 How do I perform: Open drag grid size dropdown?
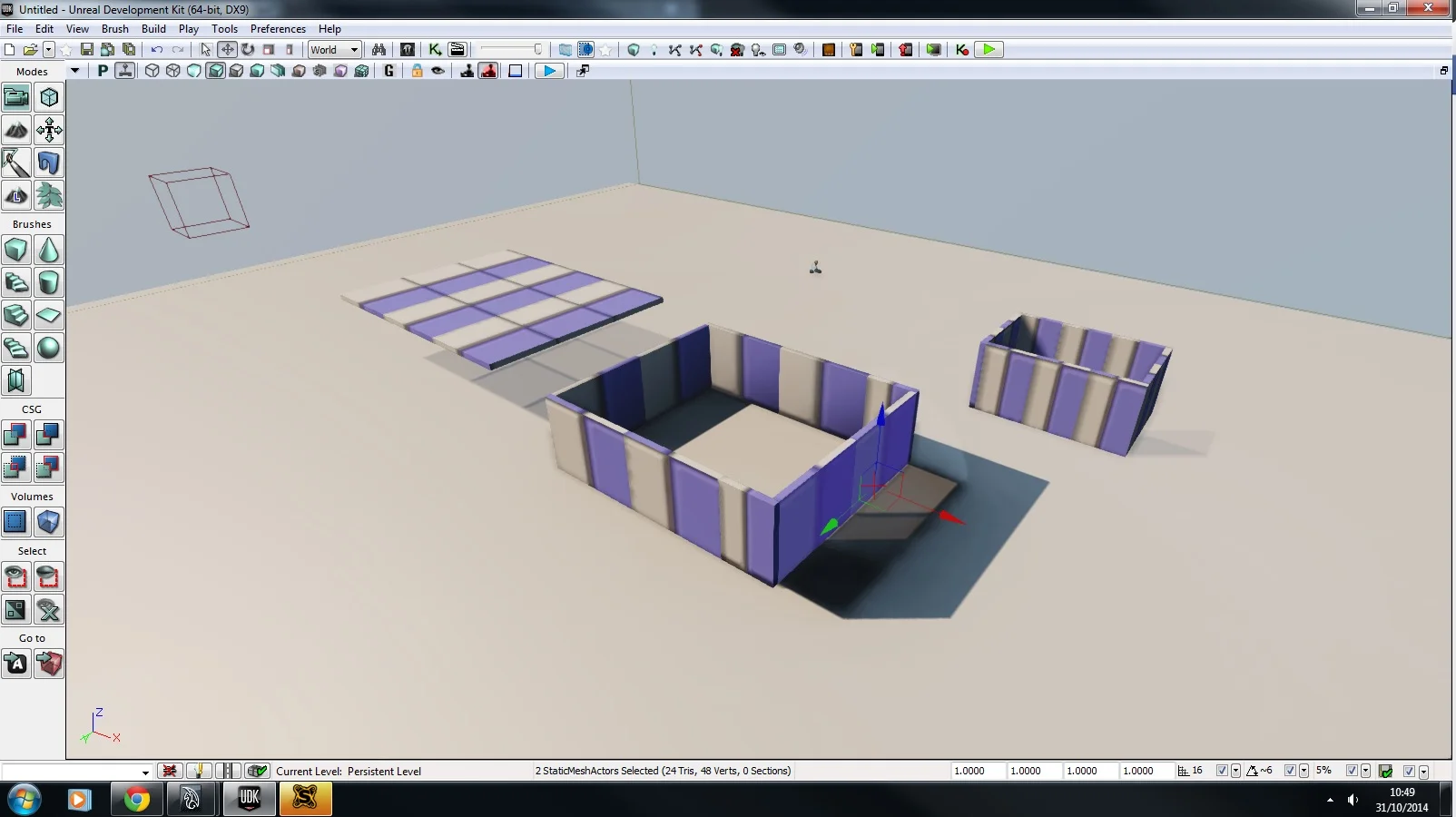click(x=1235, y=771)
